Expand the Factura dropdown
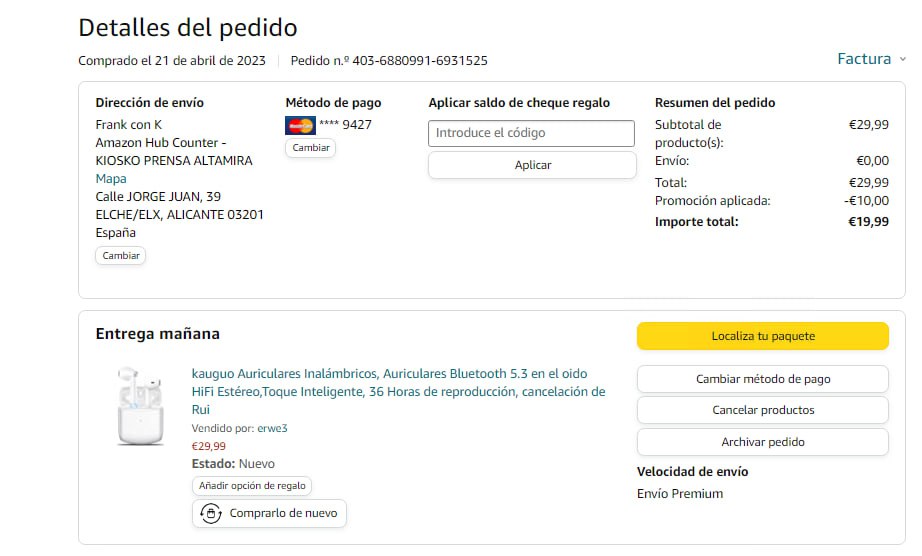This screenshot has height=556, width=922. (864, 59)
